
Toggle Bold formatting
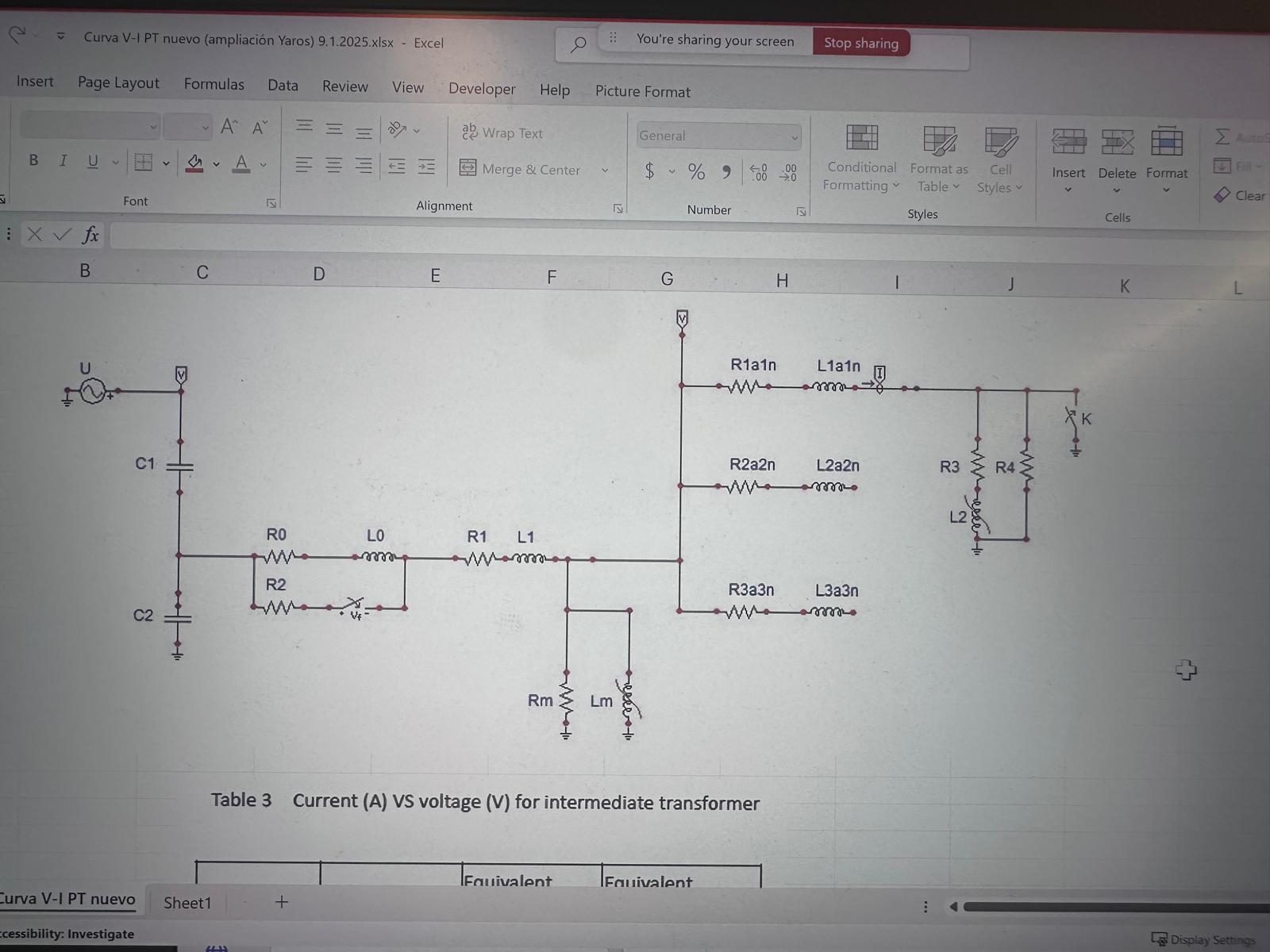tap(33, 160)
